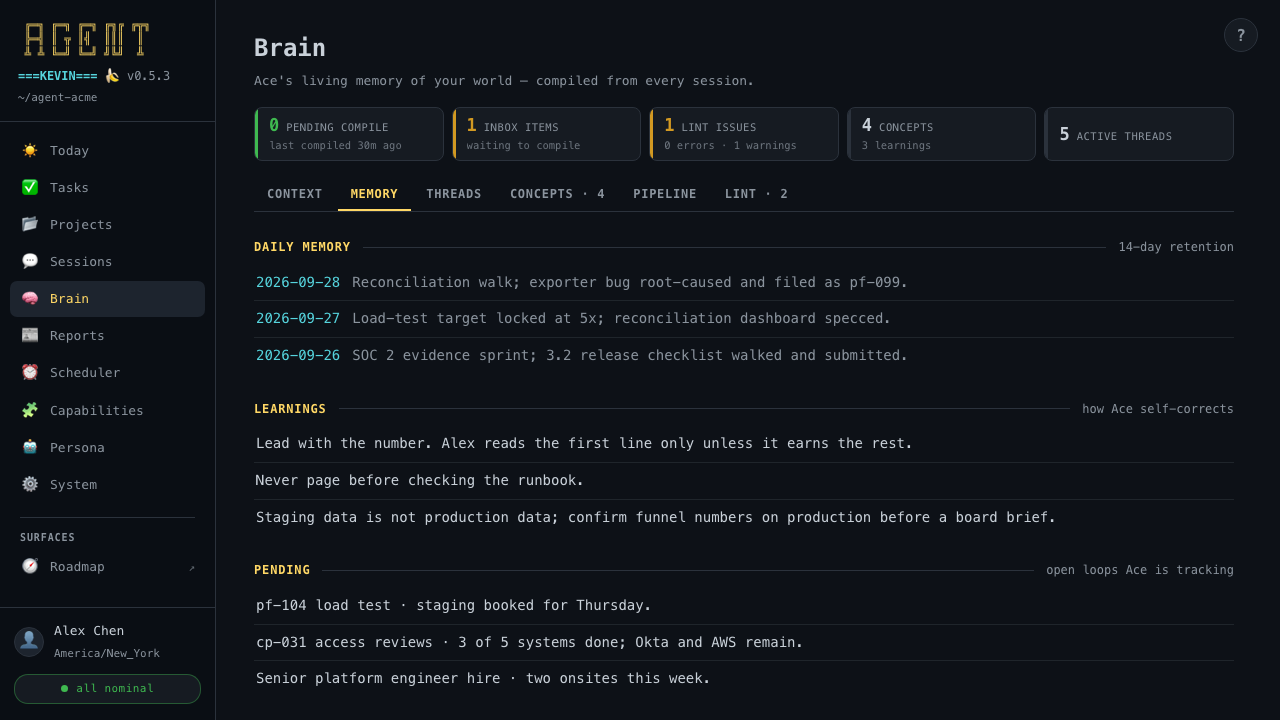Select the Sessions speech bubble icon
The height and width of the screenshot is (720, 1280).
coord(30,261)
